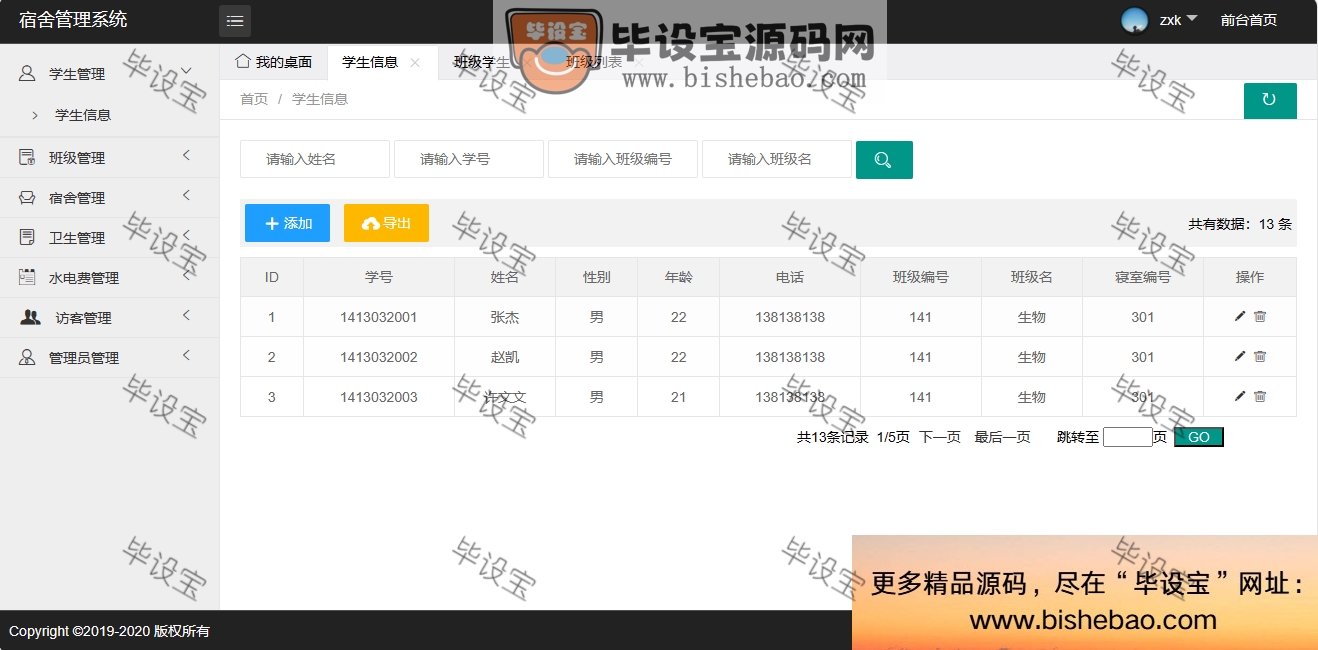Delete the row for 张杰
This screenshot has height=650, width=1318.
tap(1260, 316)
